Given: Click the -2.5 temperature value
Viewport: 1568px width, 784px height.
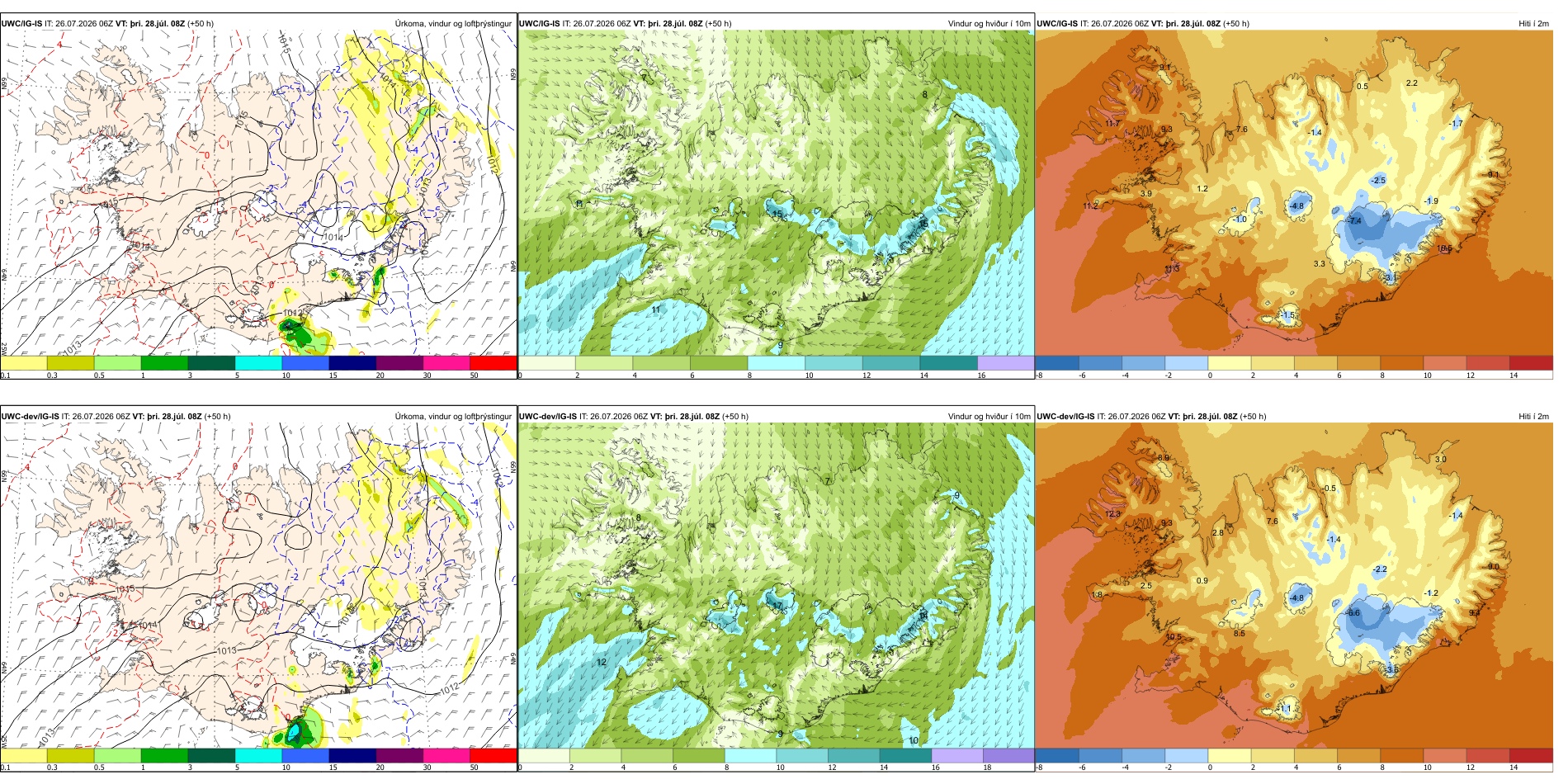Looking at the screenshot, I should point(1378,181).
